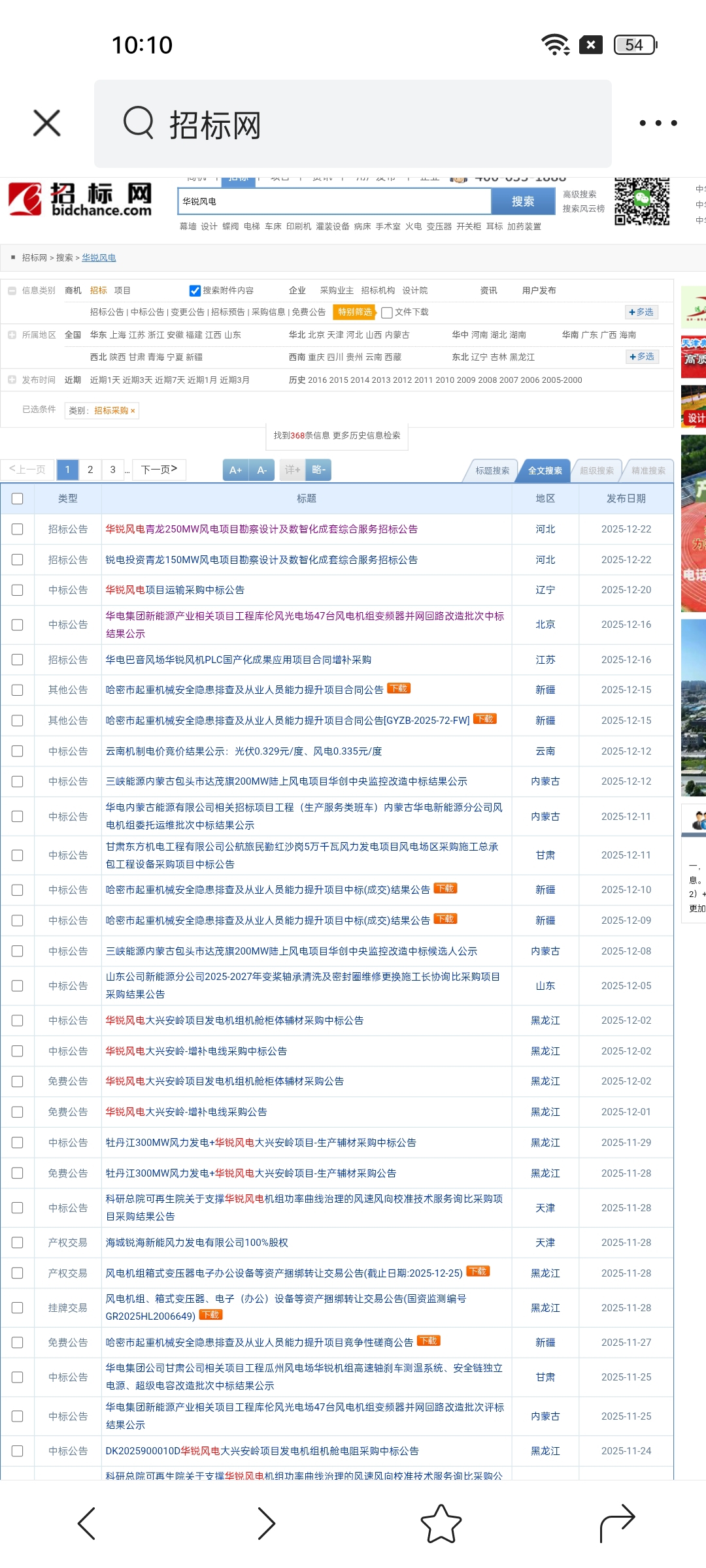Decrease font size with A- button
The width and height of the screenshot is (706, 1568).
[x=262, y=470]
